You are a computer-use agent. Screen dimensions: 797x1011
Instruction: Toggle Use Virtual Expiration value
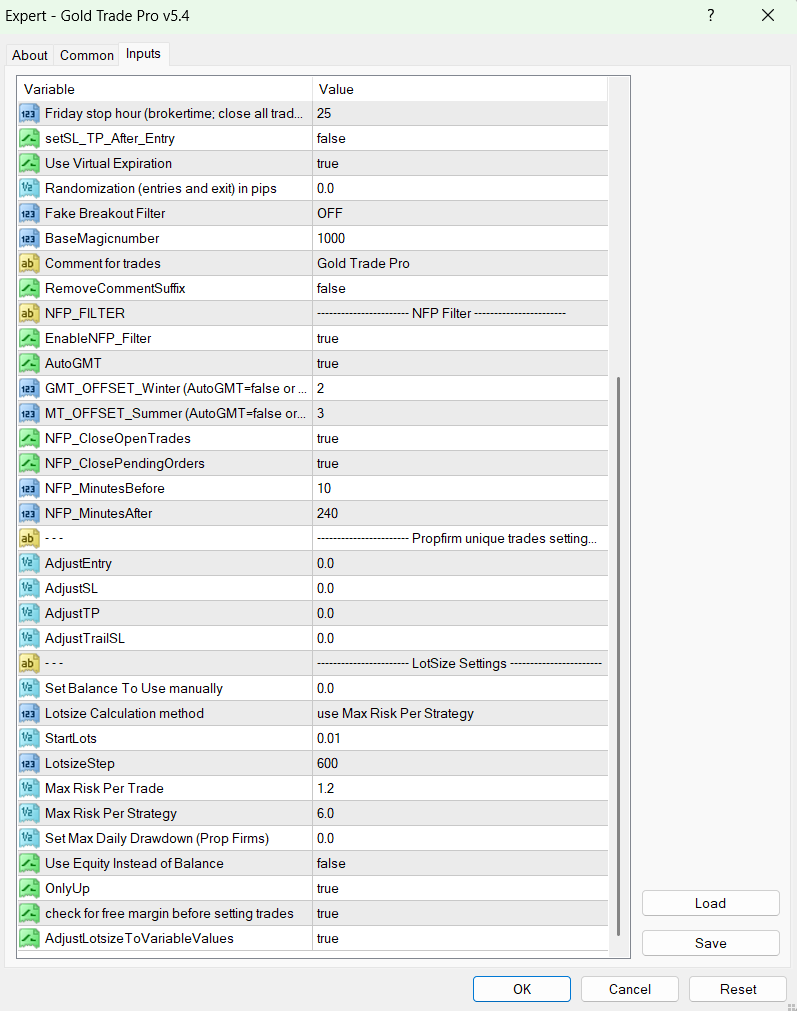click(459, 163)
